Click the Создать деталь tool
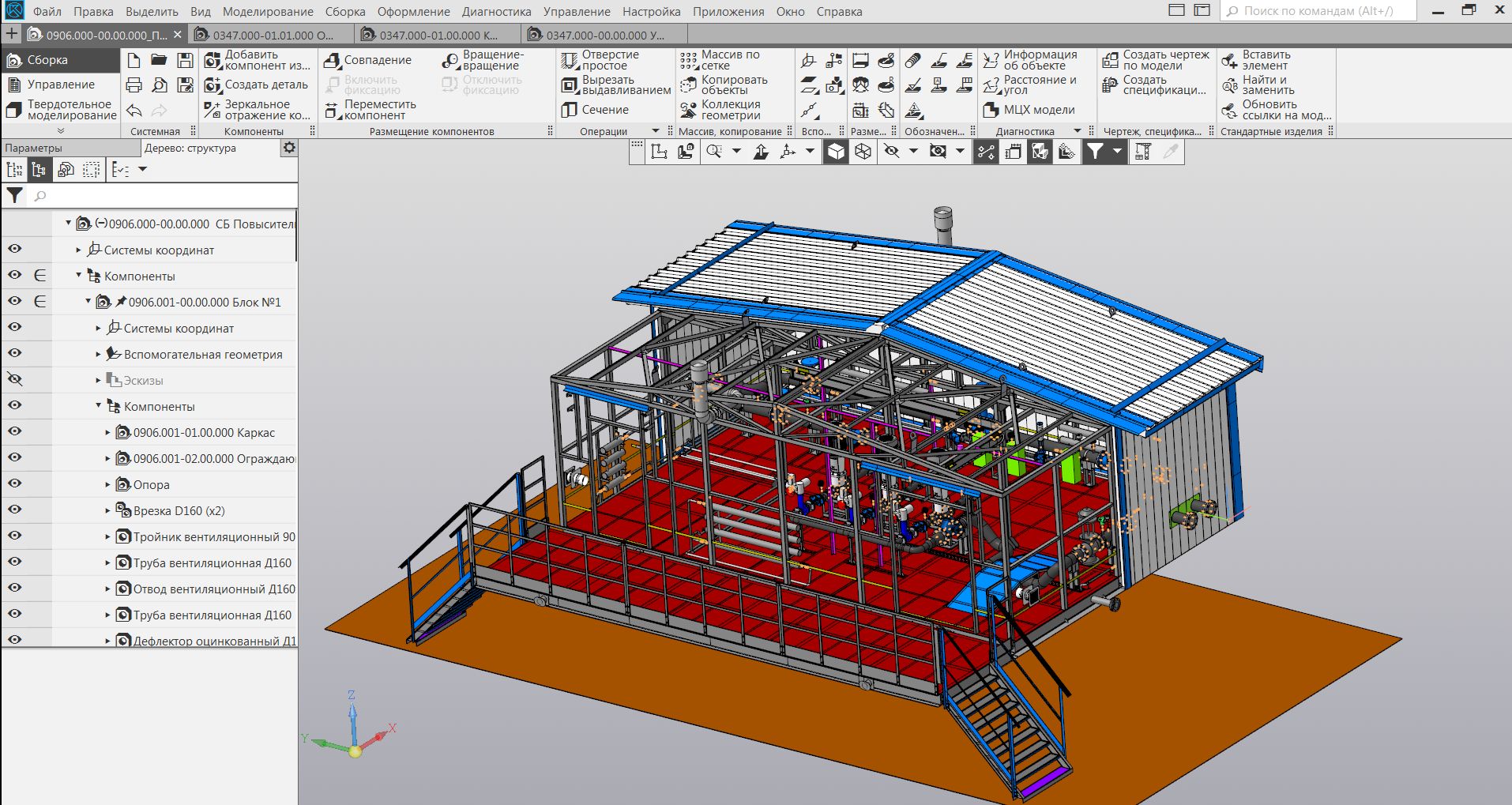The width and height of the screenshot is (1512, 805). pos(257,85)
